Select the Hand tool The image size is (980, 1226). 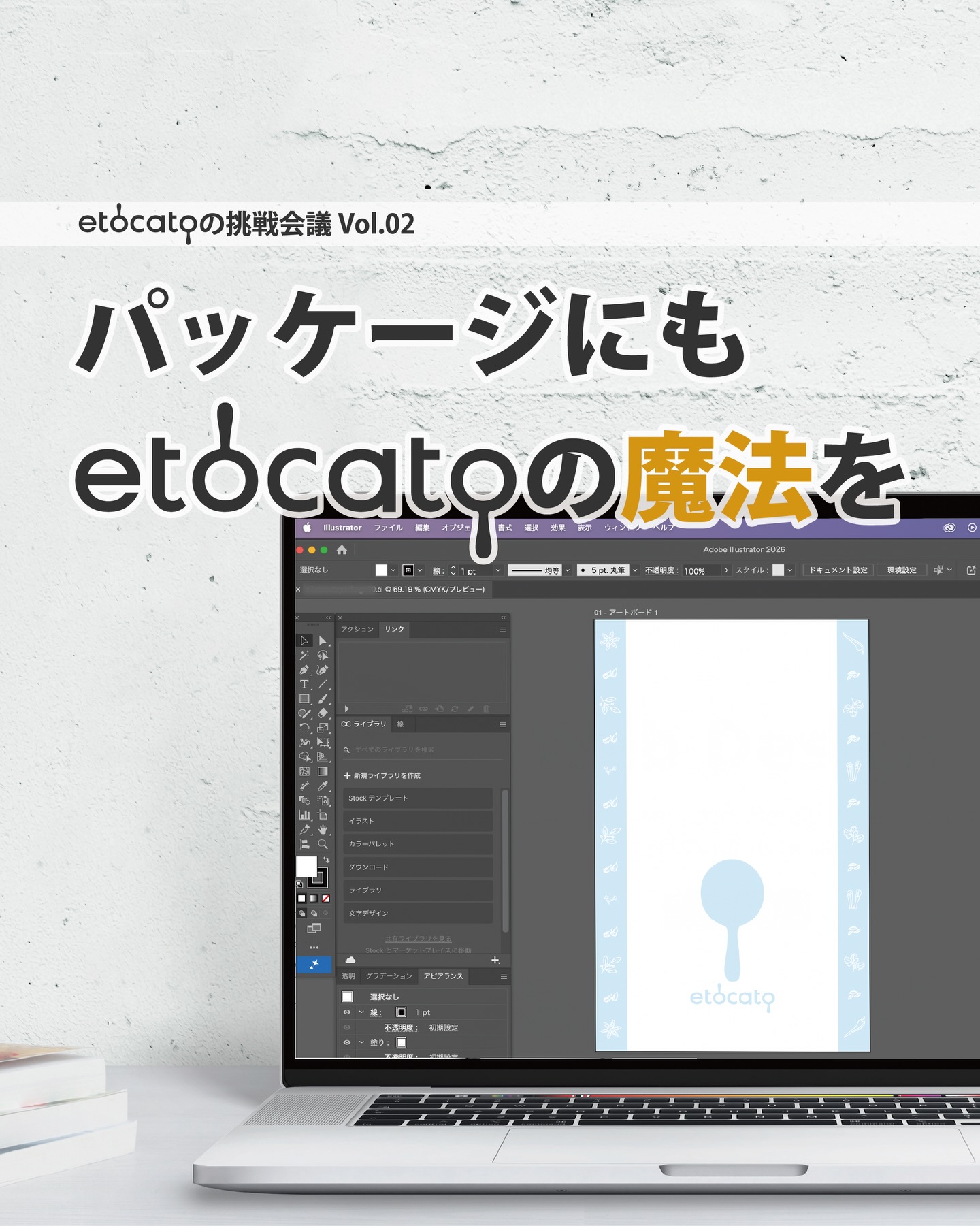(x=323, y=829)
